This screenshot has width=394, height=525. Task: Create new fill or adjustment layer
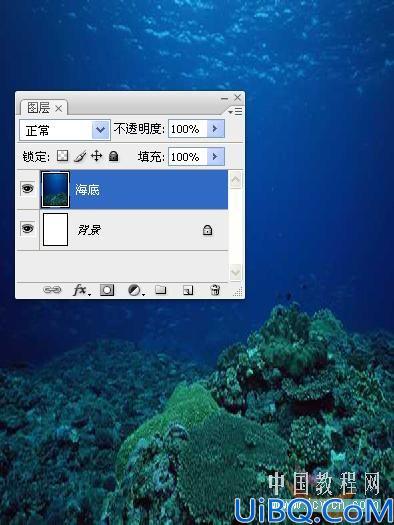pyautogui.click(x=135, y=290)
